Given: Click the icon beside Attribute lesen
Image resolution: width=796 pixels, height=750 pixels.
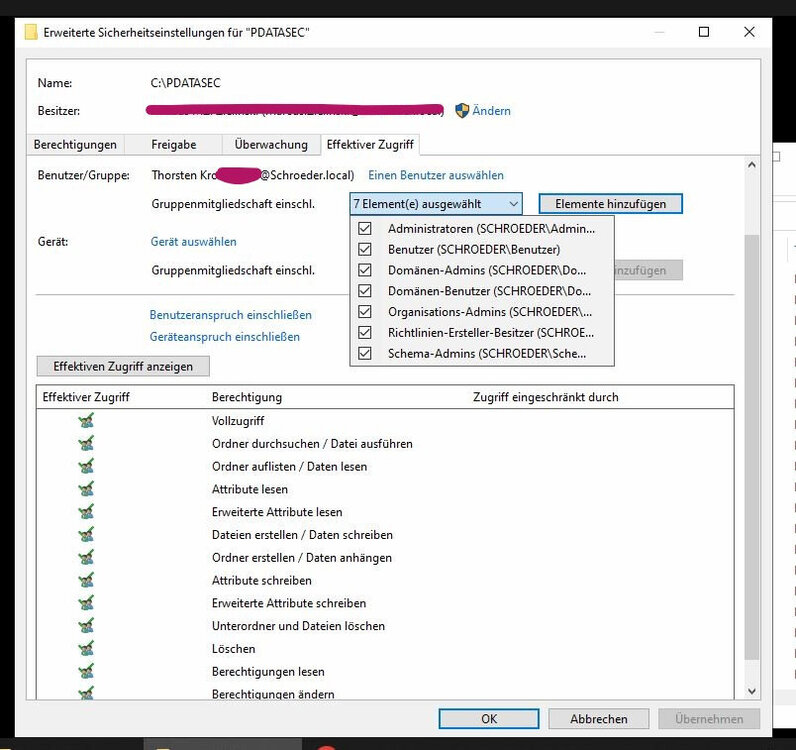Looking at the screenshot, I should (86, 489).
